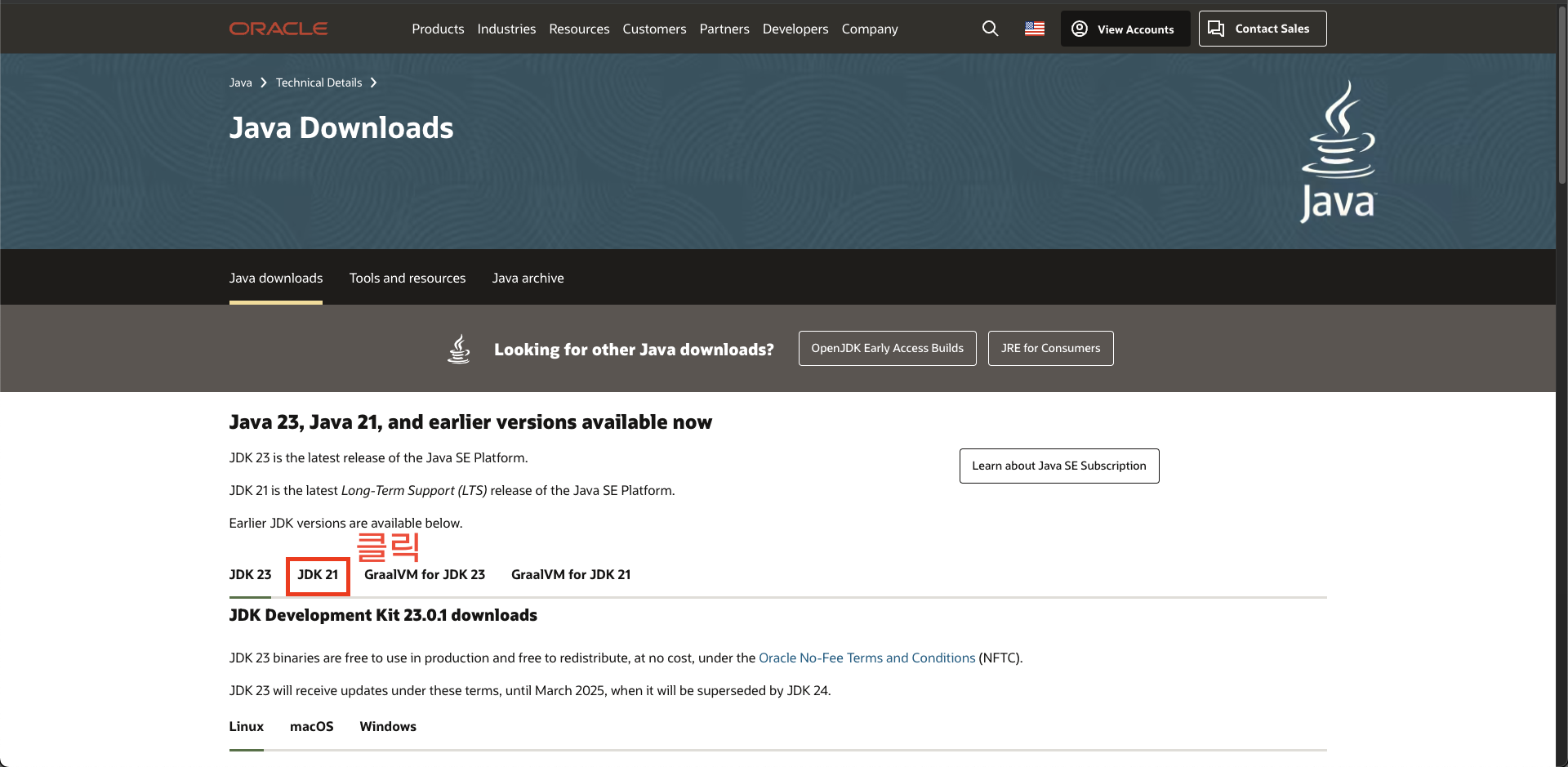
Task: Click the page vertical scrollbar
Action: pos(1561,96)
